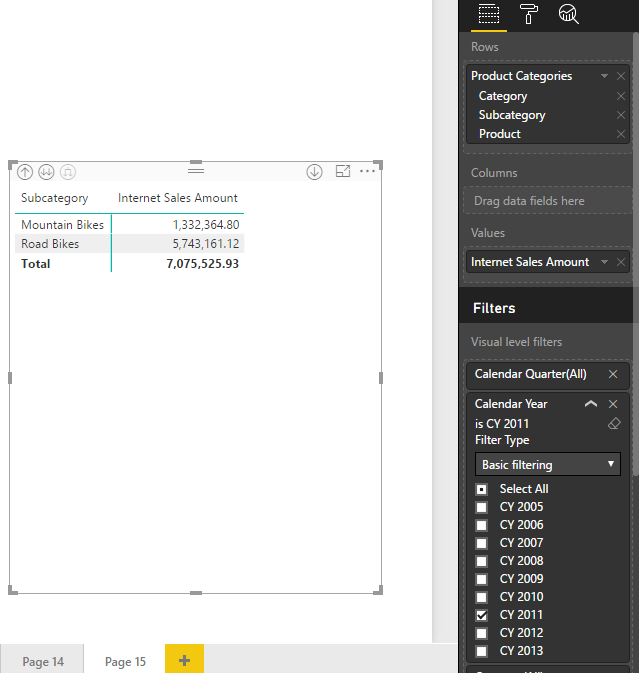The width and height of the screenshot is (639, 673).
Task: Open Filter Type Basic filtering dropdown
Action: (548, 464)
